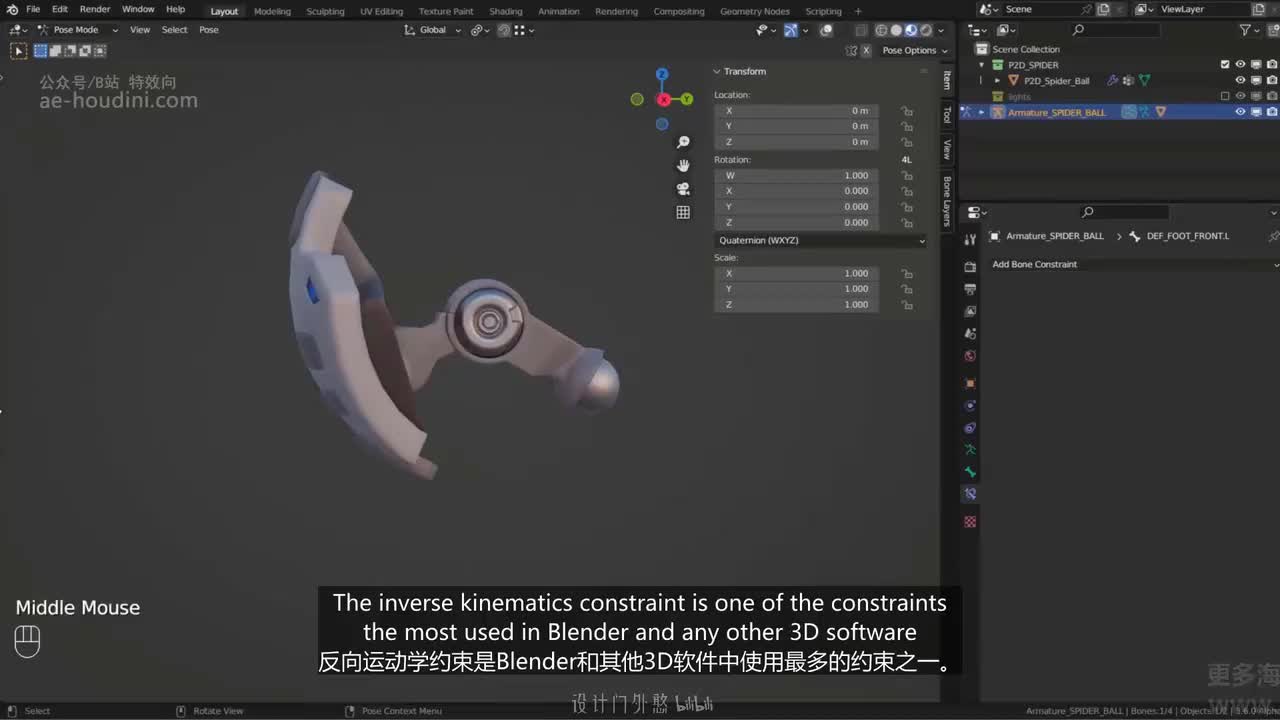Screen dimensions: 1280x720
Task: Open the Bone Layers sidebar tab
Action: pyautogui.click(x=947, y=201)
